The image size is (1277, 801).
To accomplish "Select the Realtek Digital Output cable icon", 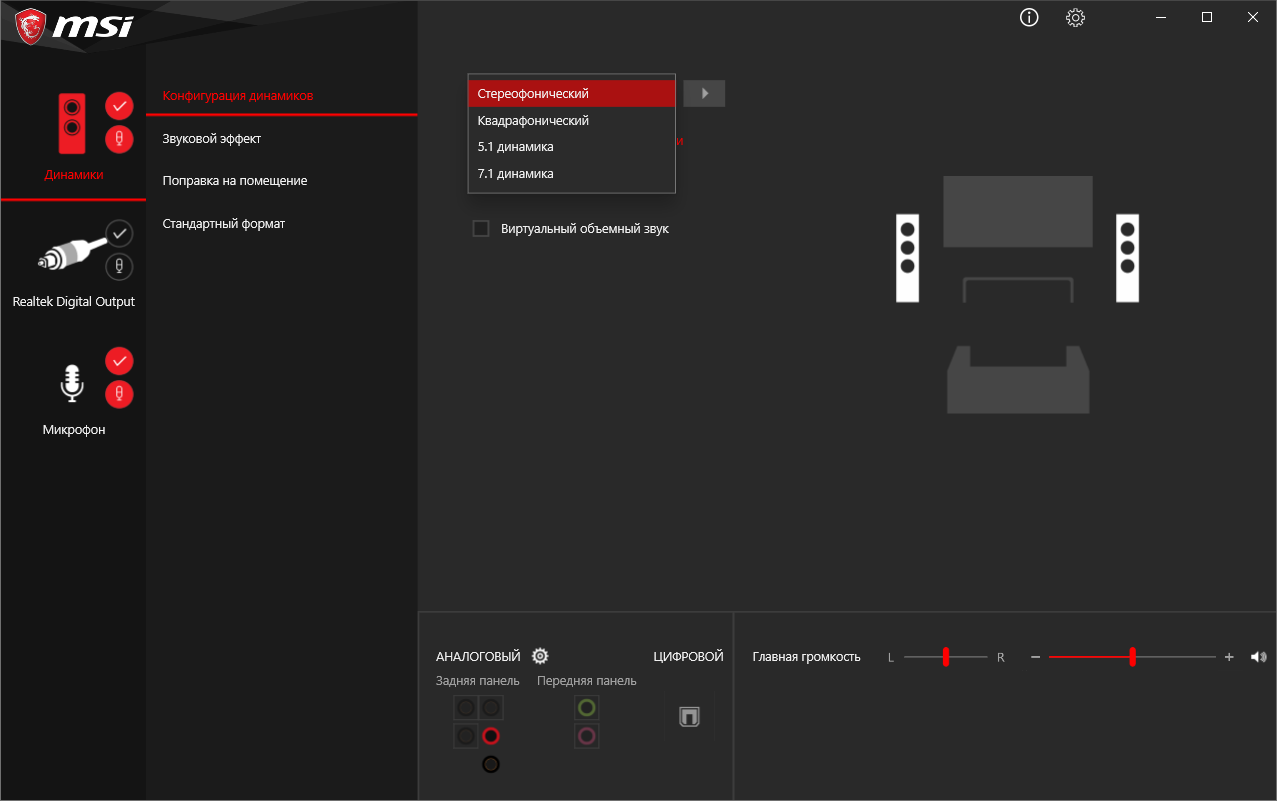I will (70, 255).
